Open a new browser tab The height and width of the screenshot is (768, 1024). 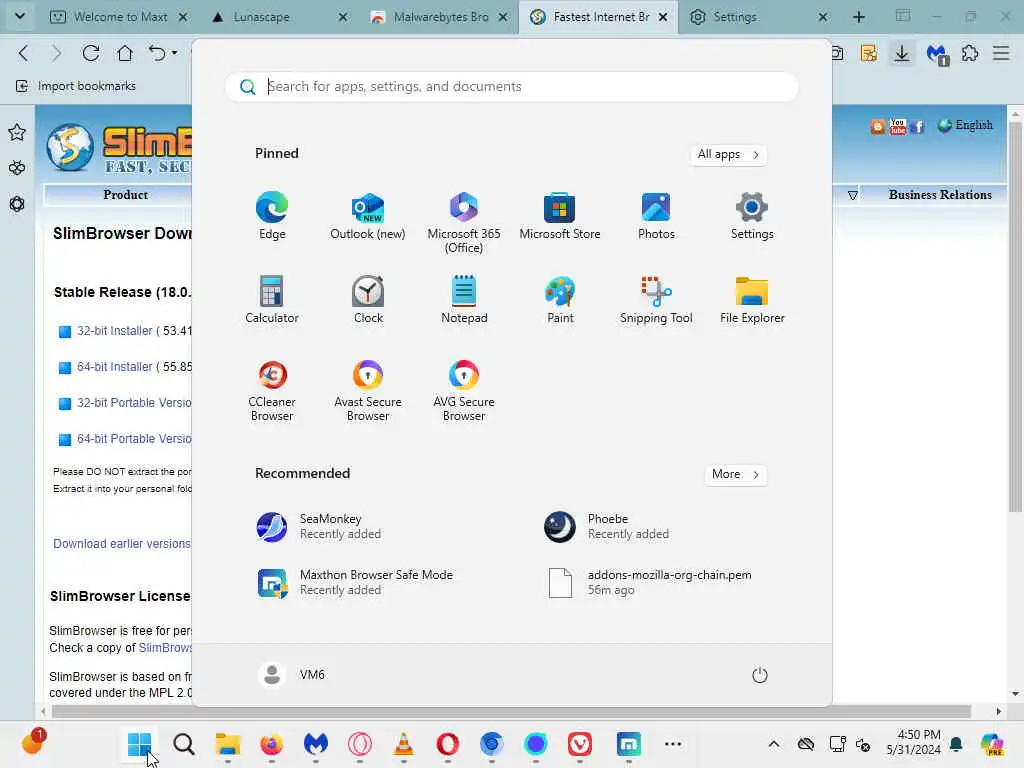859,17
